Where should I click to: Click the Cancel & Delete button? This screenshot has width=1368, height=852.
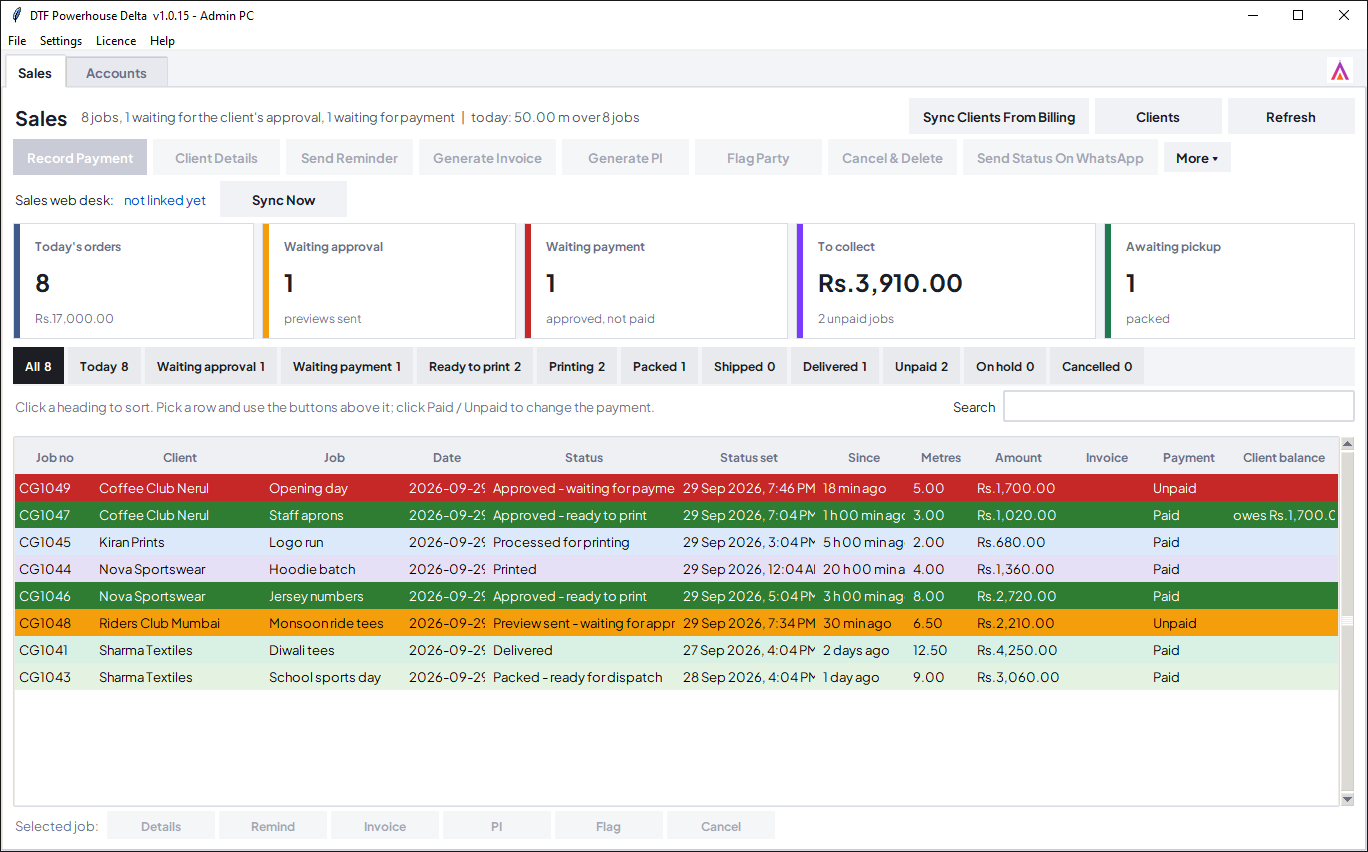coord(892,158)
